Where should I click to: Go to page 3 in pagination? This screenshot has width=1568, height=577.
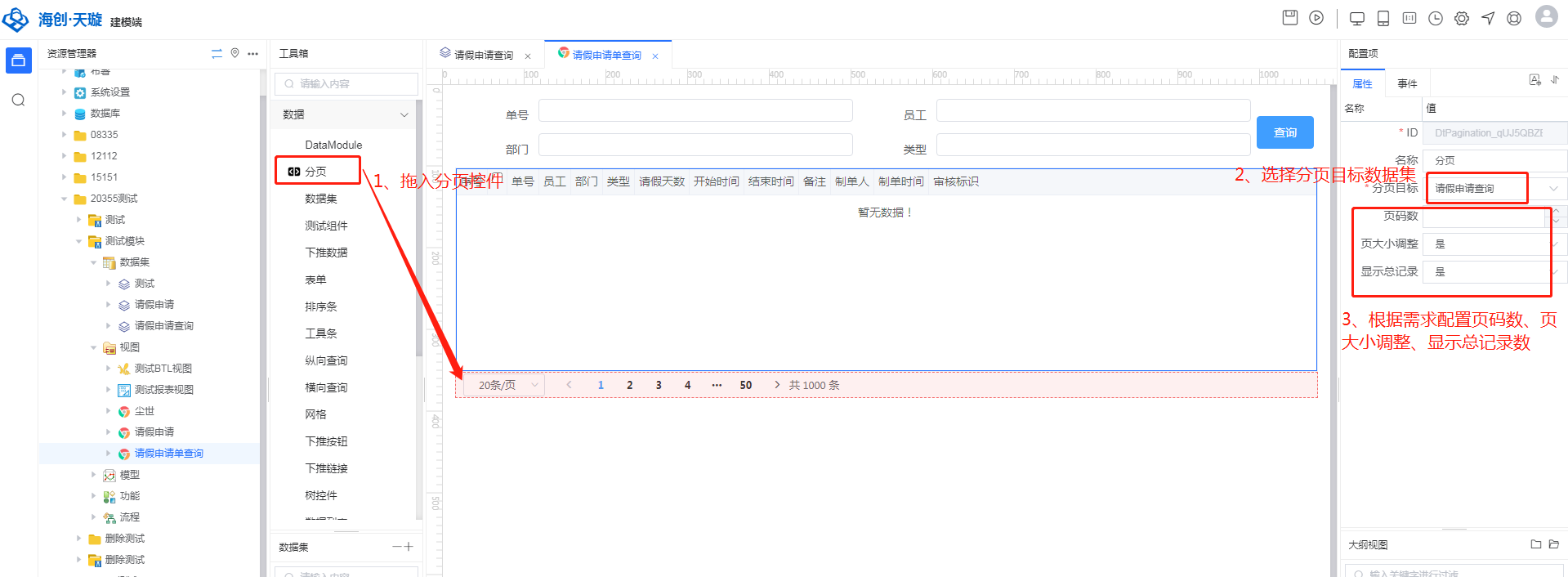(x=659, y=385)
